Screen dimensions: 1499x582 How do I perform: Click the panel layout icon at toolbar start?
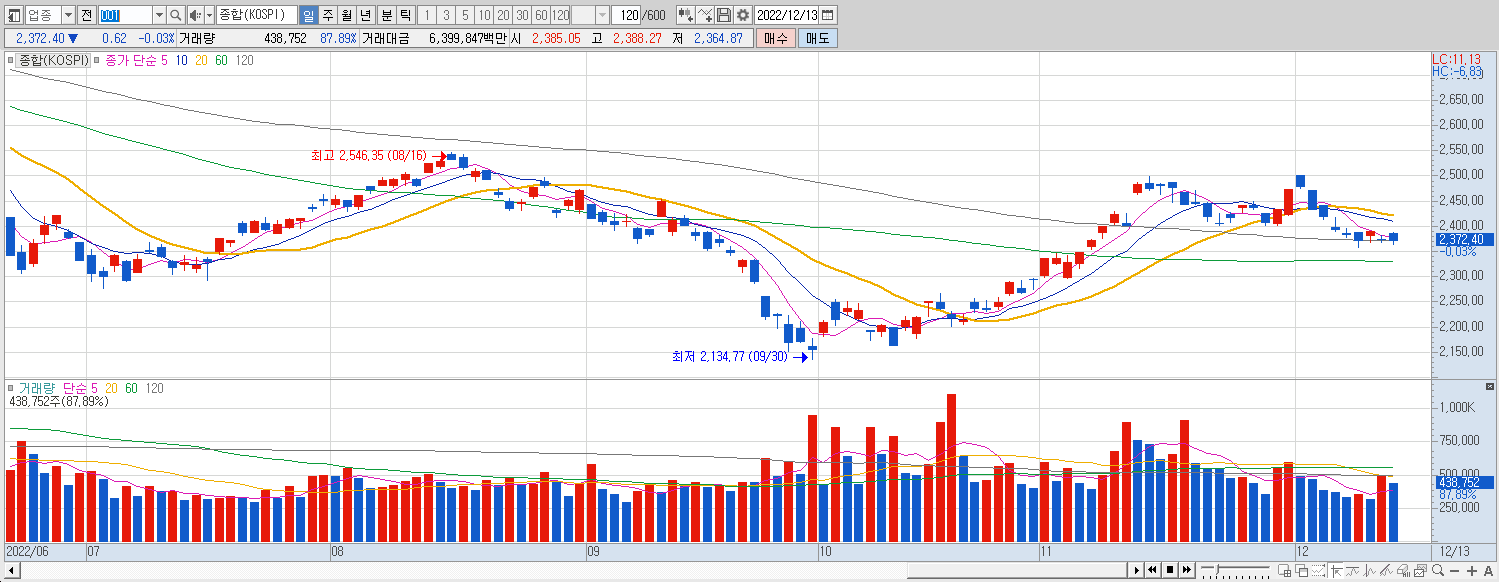13,15
